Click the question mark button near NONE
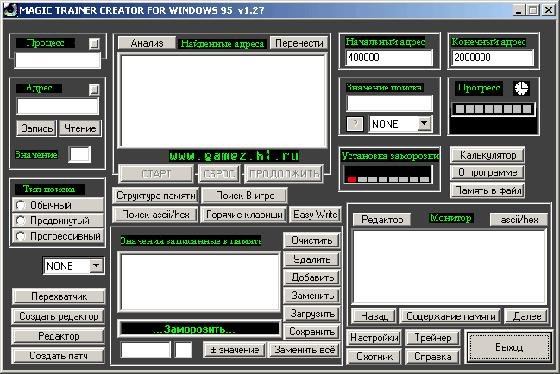This screenshot has width=560, height=374. [355, 124]
